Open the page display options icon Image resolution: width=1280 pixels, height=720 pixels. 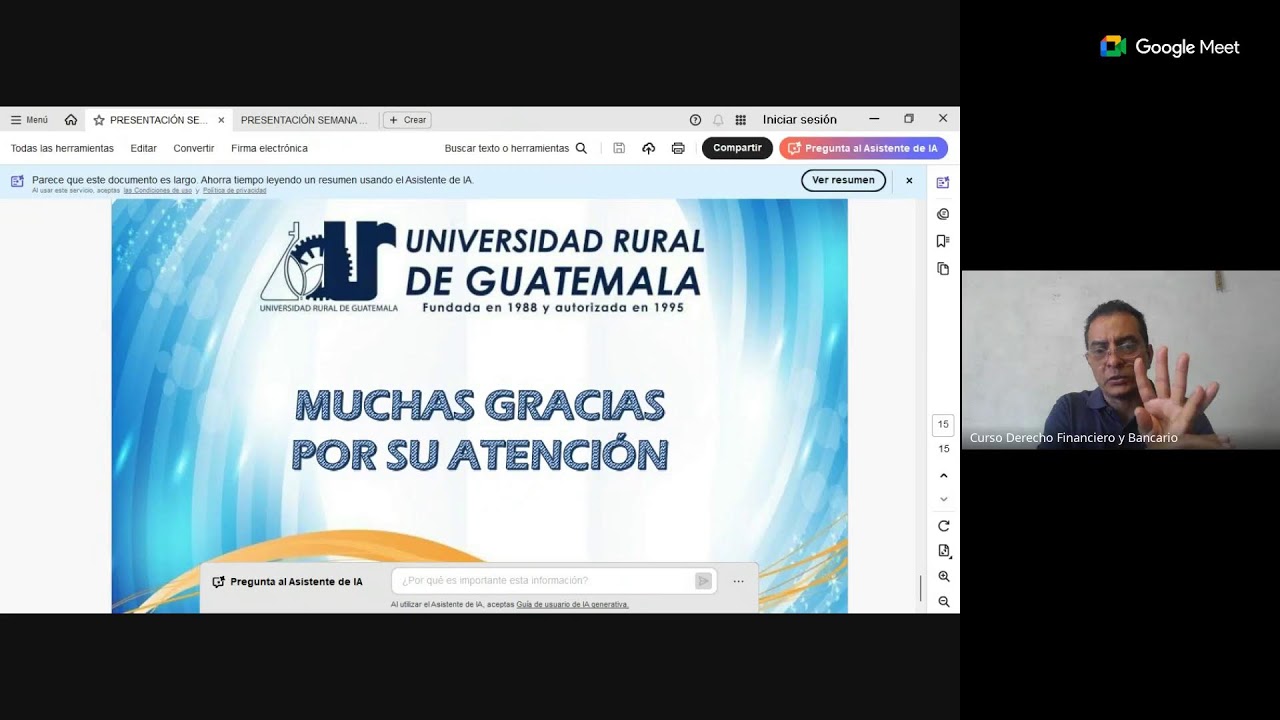(943, 551)
